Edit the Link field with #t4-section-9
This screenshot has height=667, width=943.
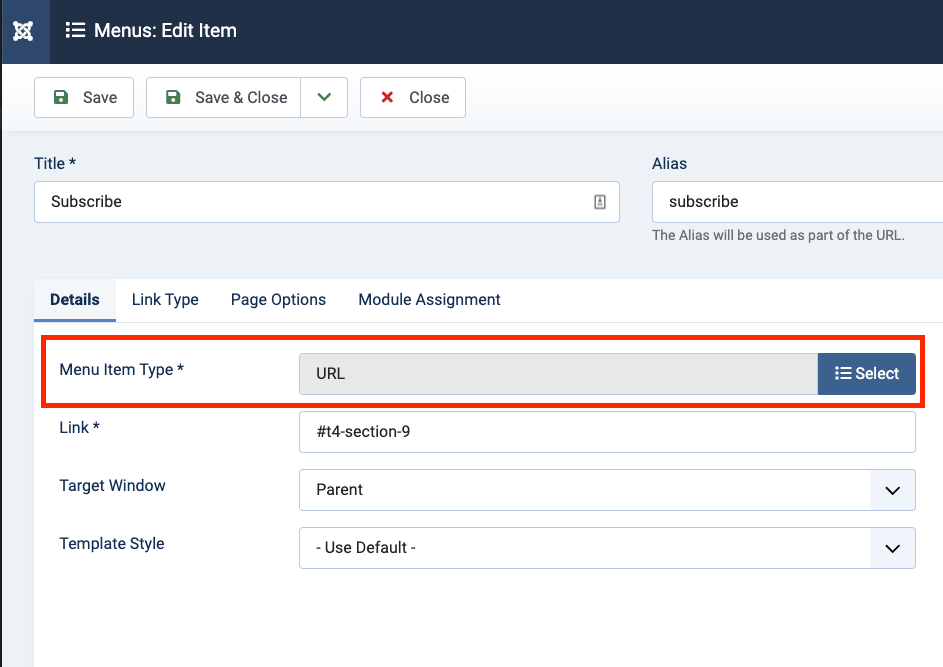[607, 432]
